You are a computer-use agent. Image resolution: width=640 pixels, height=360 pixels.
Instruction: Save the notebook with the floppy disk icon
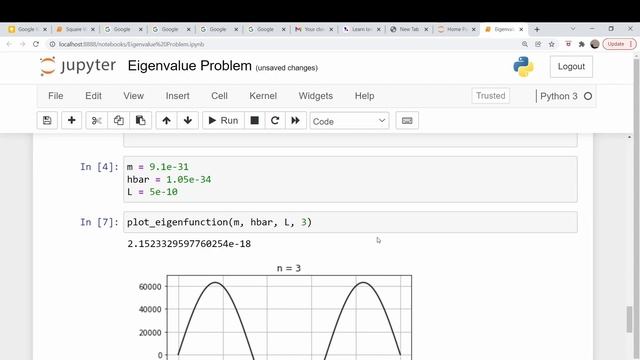pyautogui.click(x=47, y=120)
